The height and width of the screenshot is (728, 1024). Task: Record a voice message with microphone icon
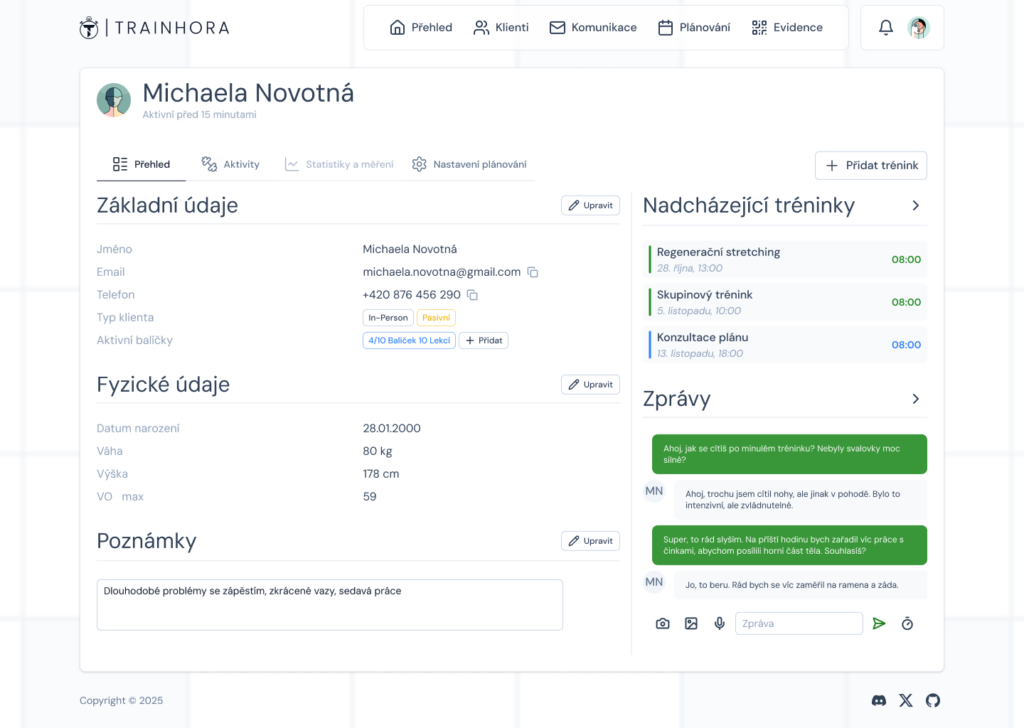coord(719,624)
